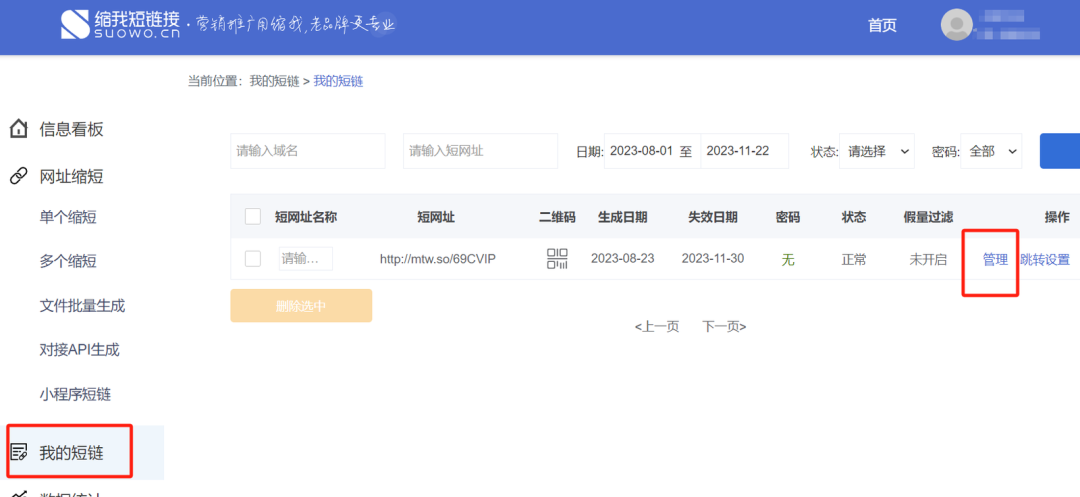Click the suowo.cn logo icon

(74, 25)
